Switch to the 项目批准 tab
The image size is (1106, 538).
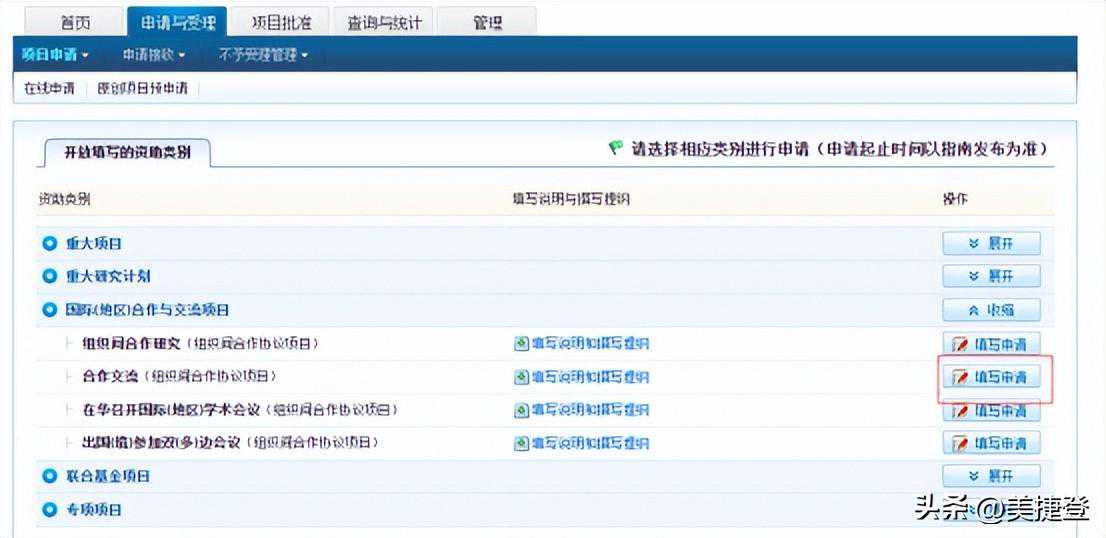click(280, 23)
